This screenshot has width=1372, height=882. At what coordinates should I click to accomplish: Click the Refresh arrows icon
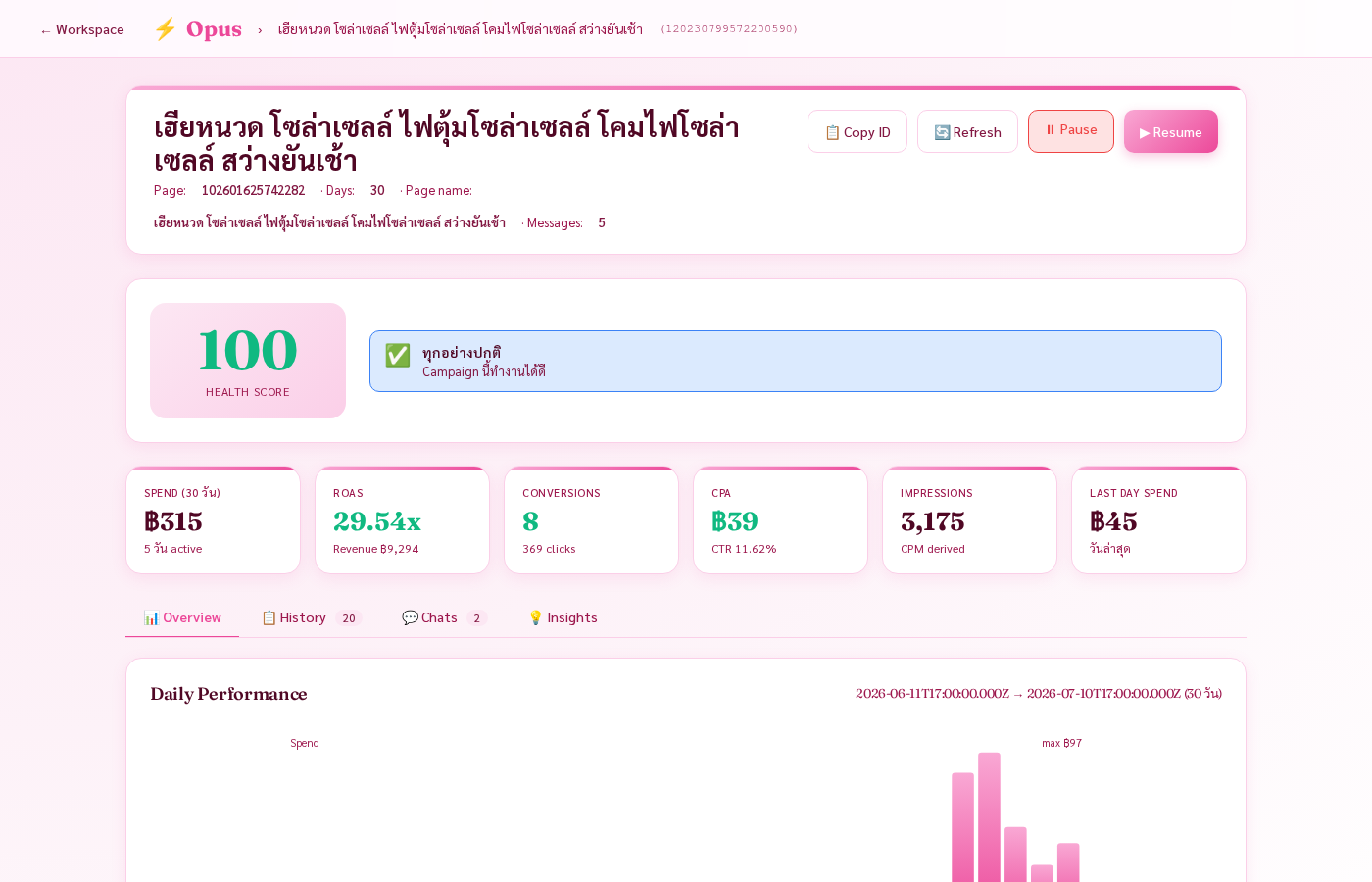[x=942, y=132]
